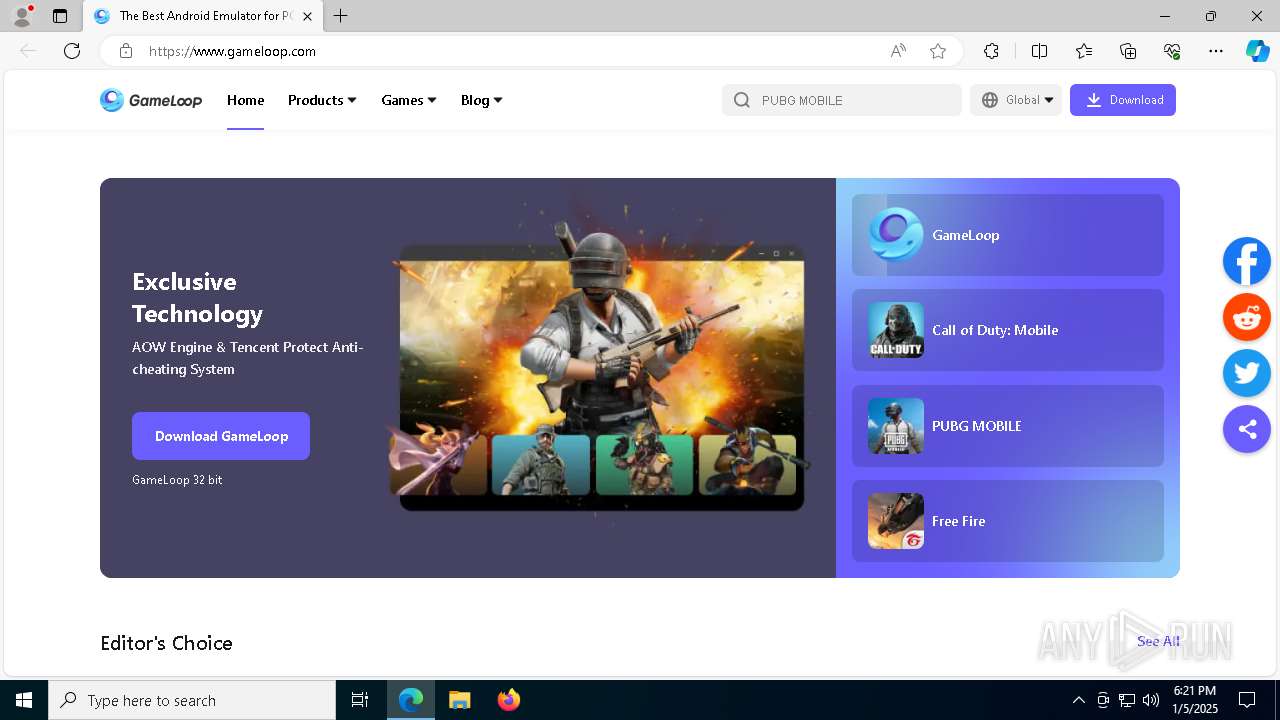Expand the Products menu
This screenshot has height=720, width=1280.
tap(322, 100)
